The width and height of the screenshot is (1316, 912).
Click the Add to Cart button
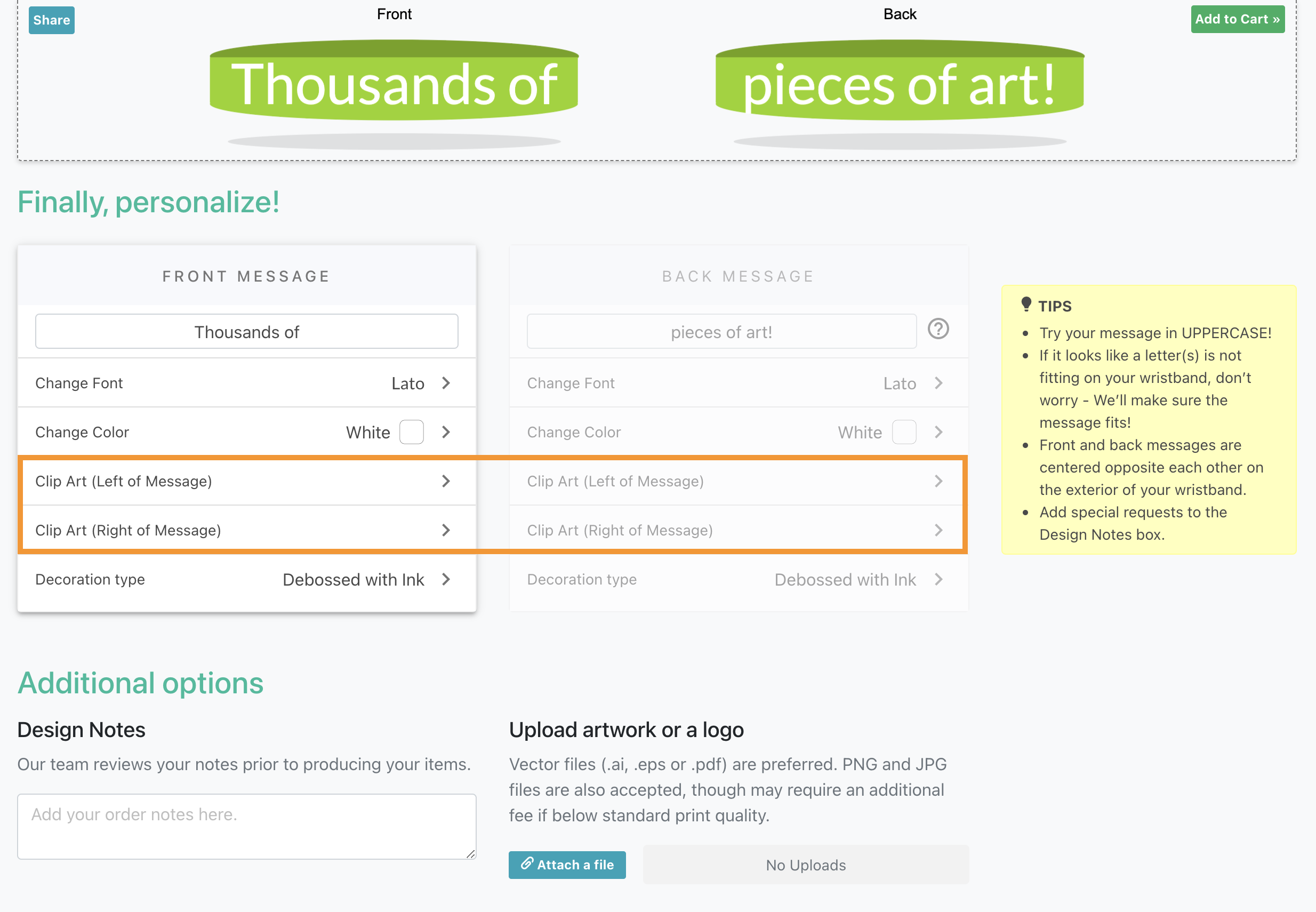tap(1237, 19)
